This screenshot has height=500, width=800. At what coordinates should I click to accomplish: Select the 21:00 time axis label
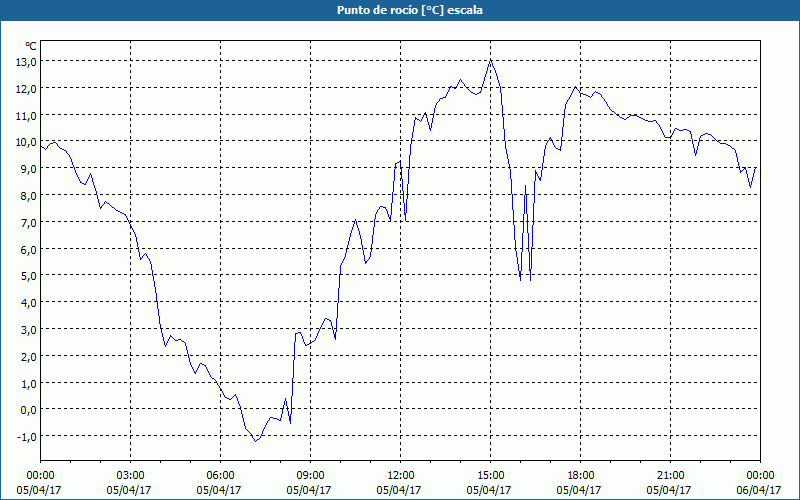pos(670,476)
